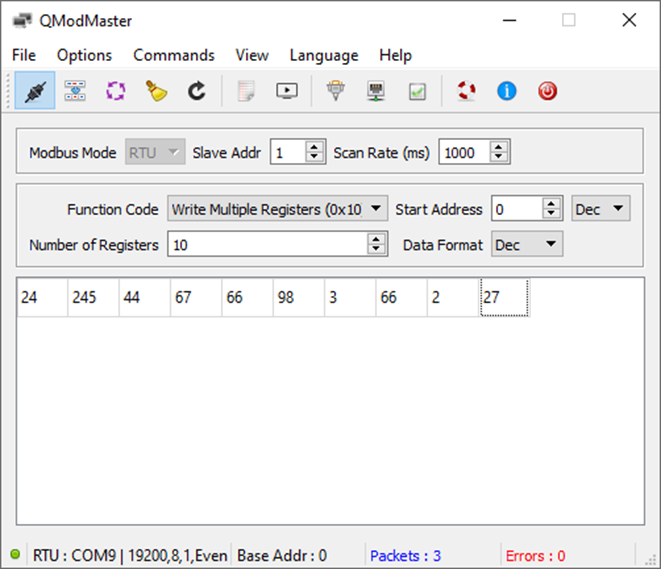This screenshot has width=661, height=569.
Task: Select register cell with value 3
Action: tap(350, 297)
